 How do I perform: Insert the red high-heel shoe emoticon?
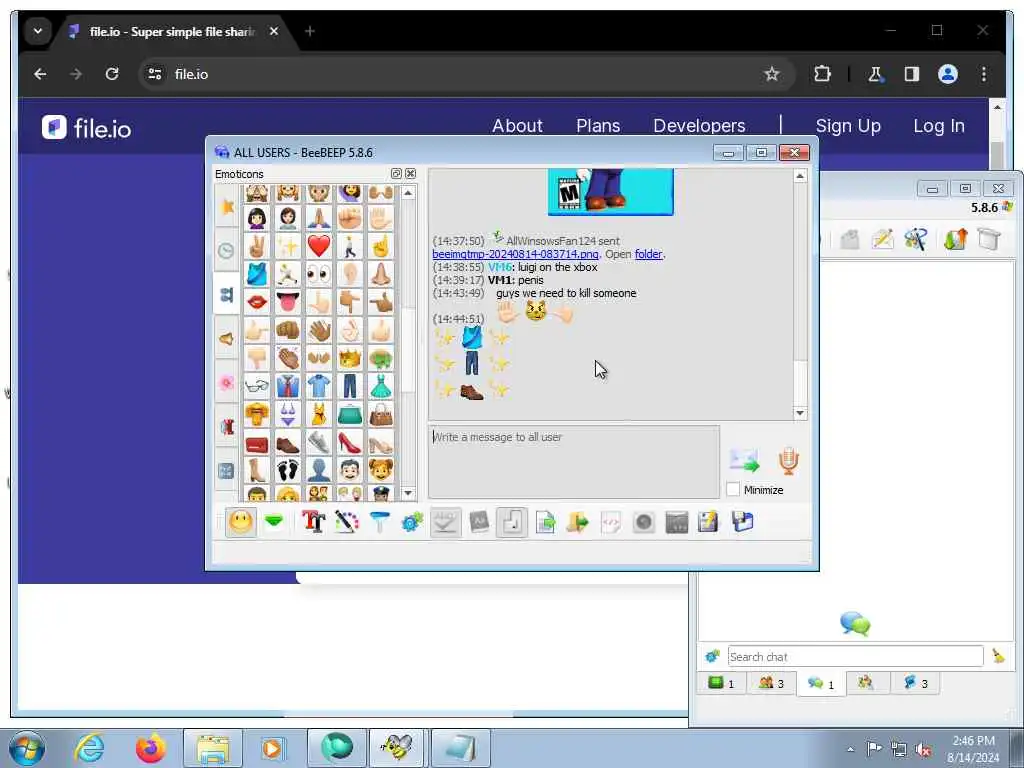349,443
